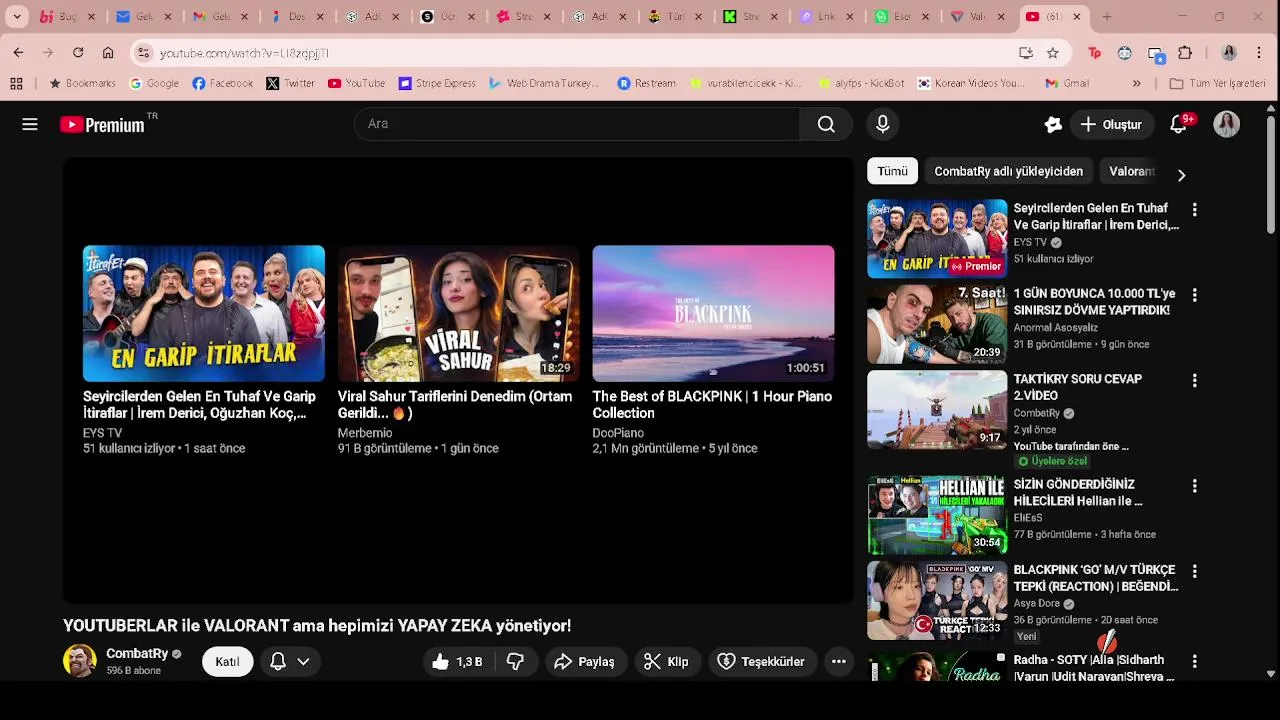This screenshot has width=1280, height=720.
Task: Start voice search with the microphone
Action: (x=882, y=124)
